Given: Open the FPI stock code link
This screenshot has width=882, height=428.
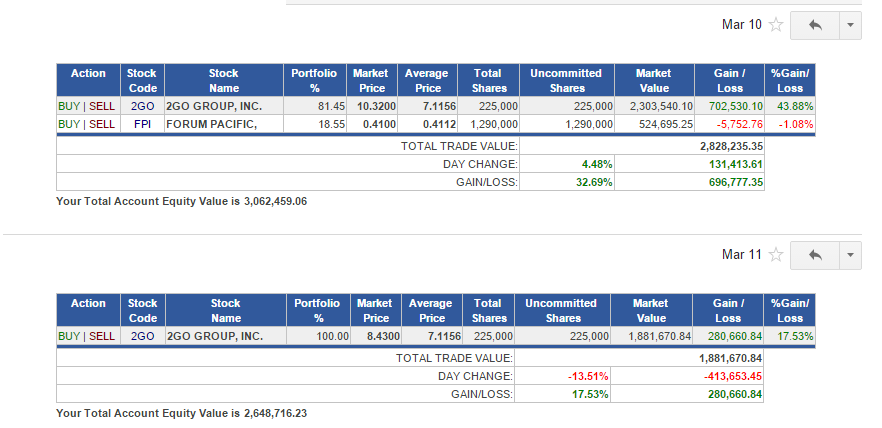Looking at the screenshot, I should 142,124.
